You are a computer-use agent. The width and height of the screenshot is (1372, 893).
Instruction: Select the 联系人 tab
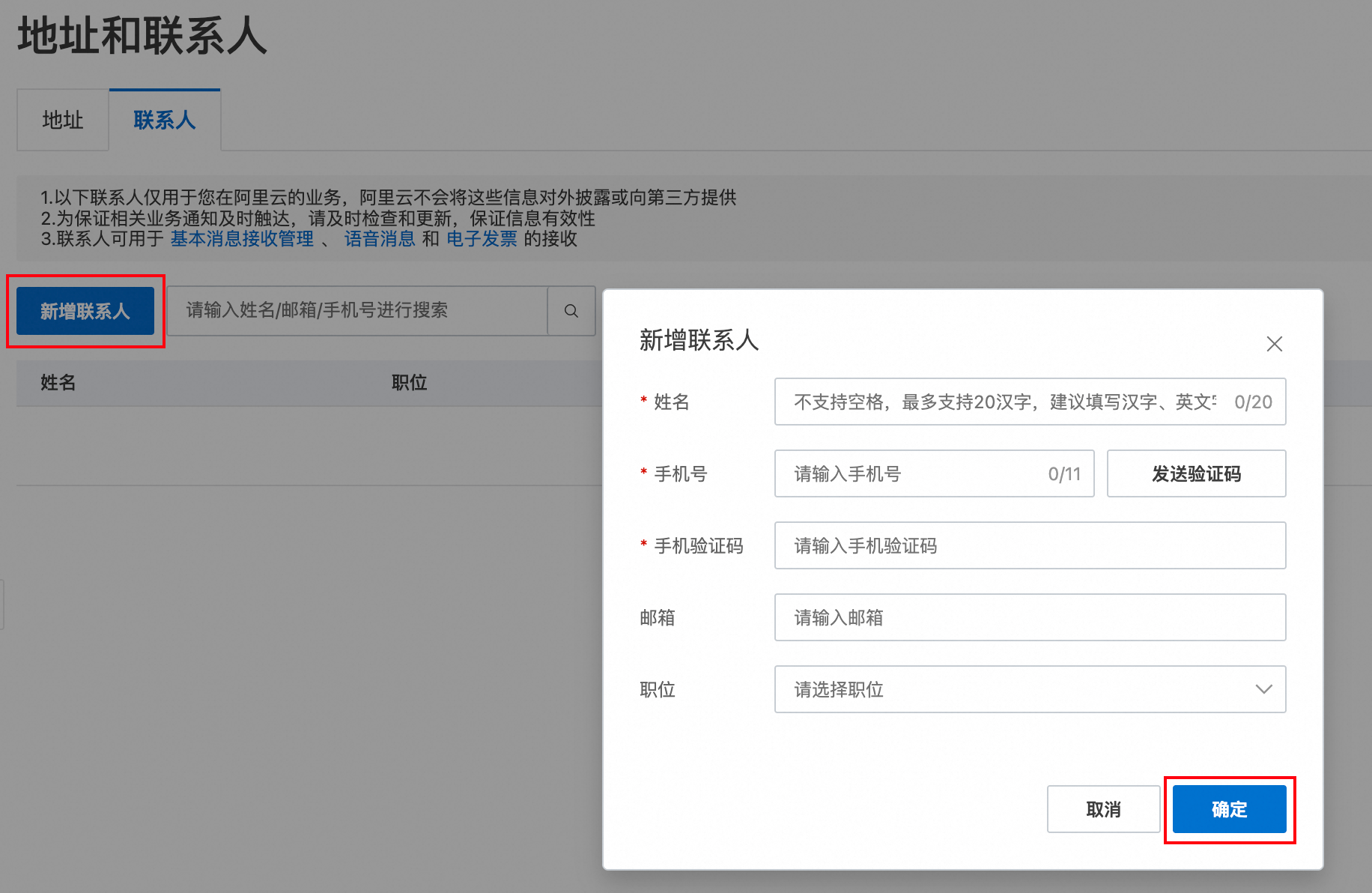(165, 120)
